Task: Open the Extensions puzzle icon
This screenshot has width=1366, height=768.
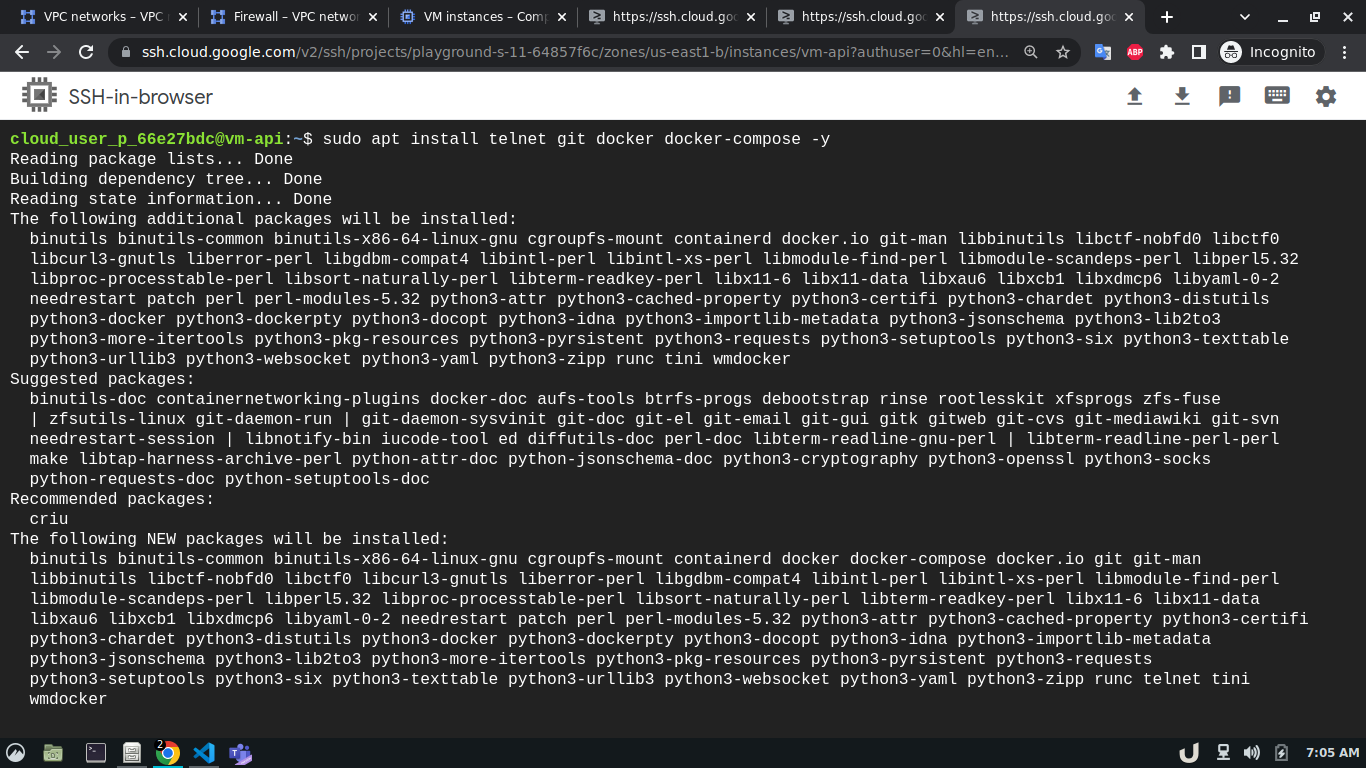Action: coord(1167,52)
